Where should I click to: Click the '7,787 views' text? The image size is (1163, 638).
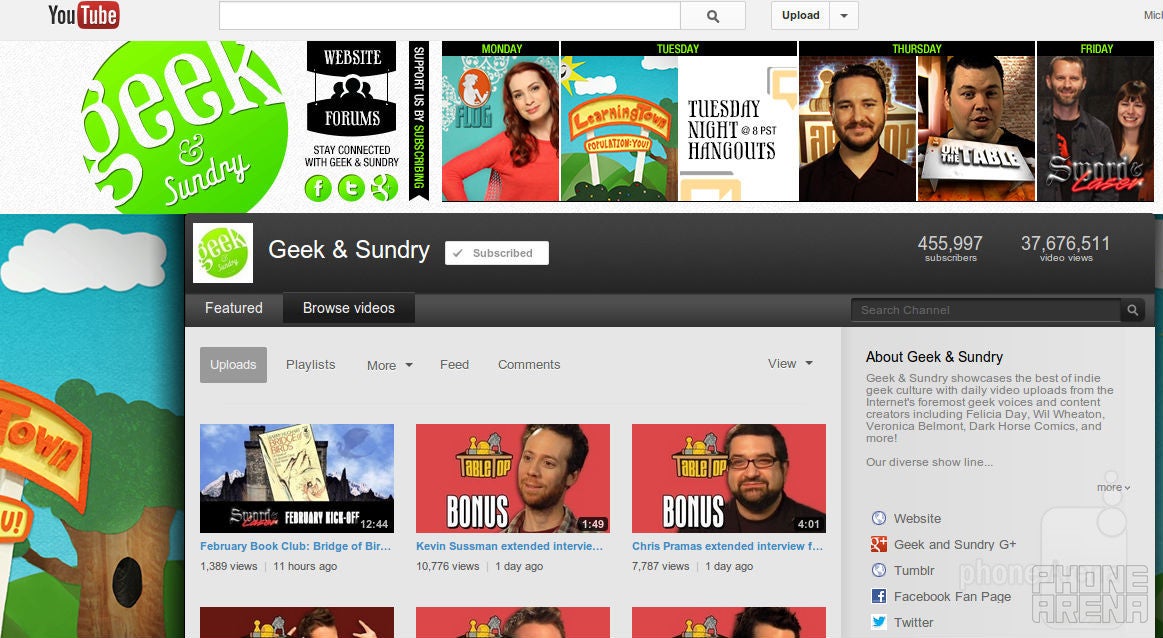point(660,566)
